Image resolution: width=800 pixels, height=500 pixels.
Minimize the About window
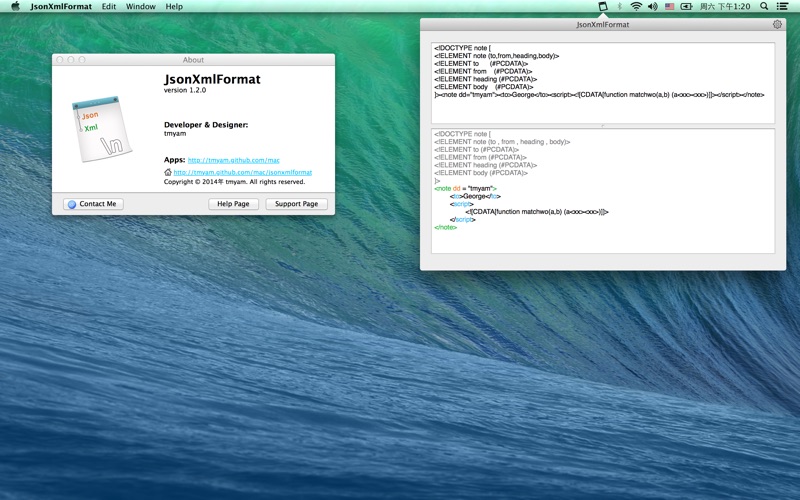coord(71,60)
